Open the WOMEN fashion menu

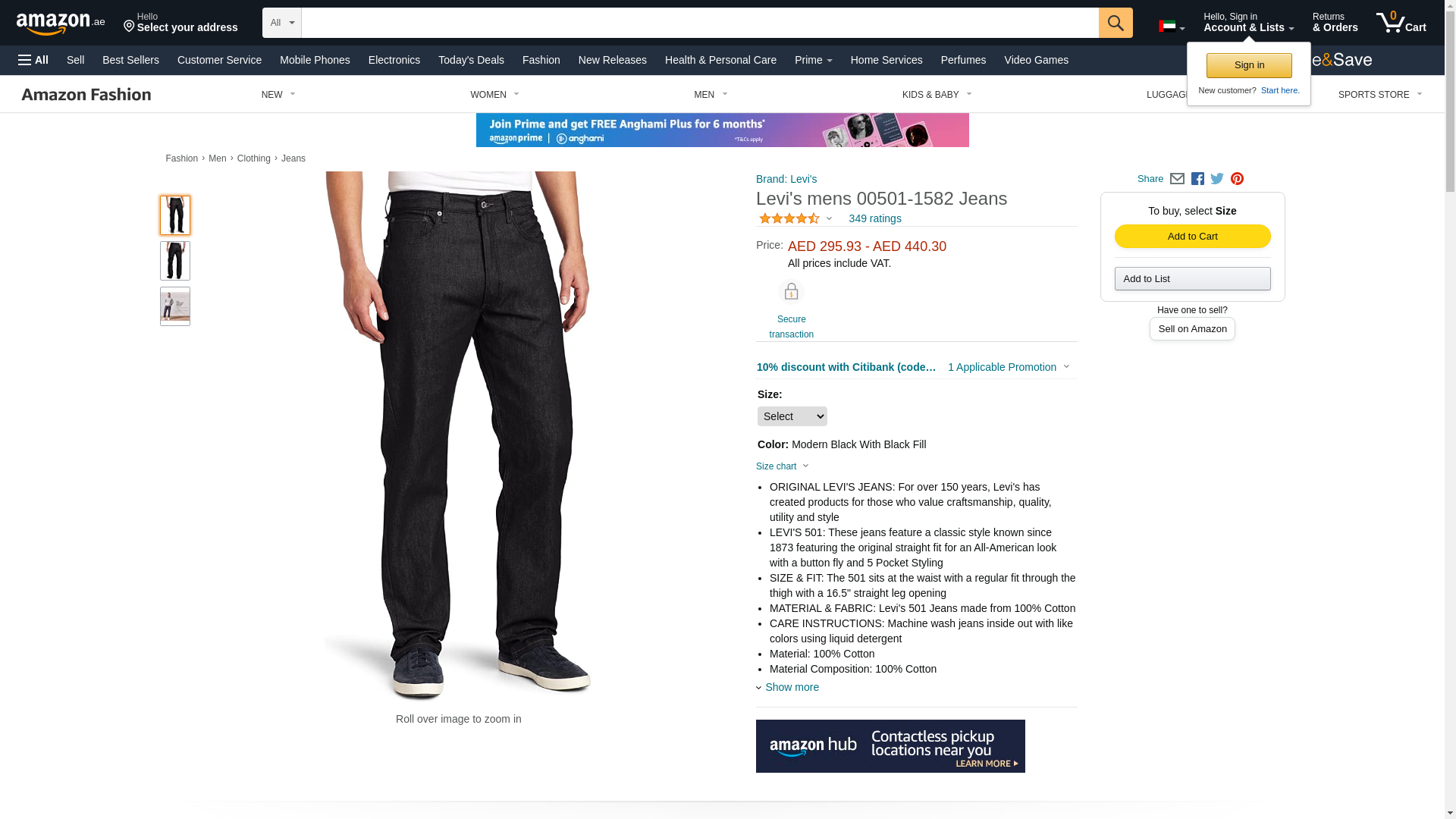click(494, 95)
